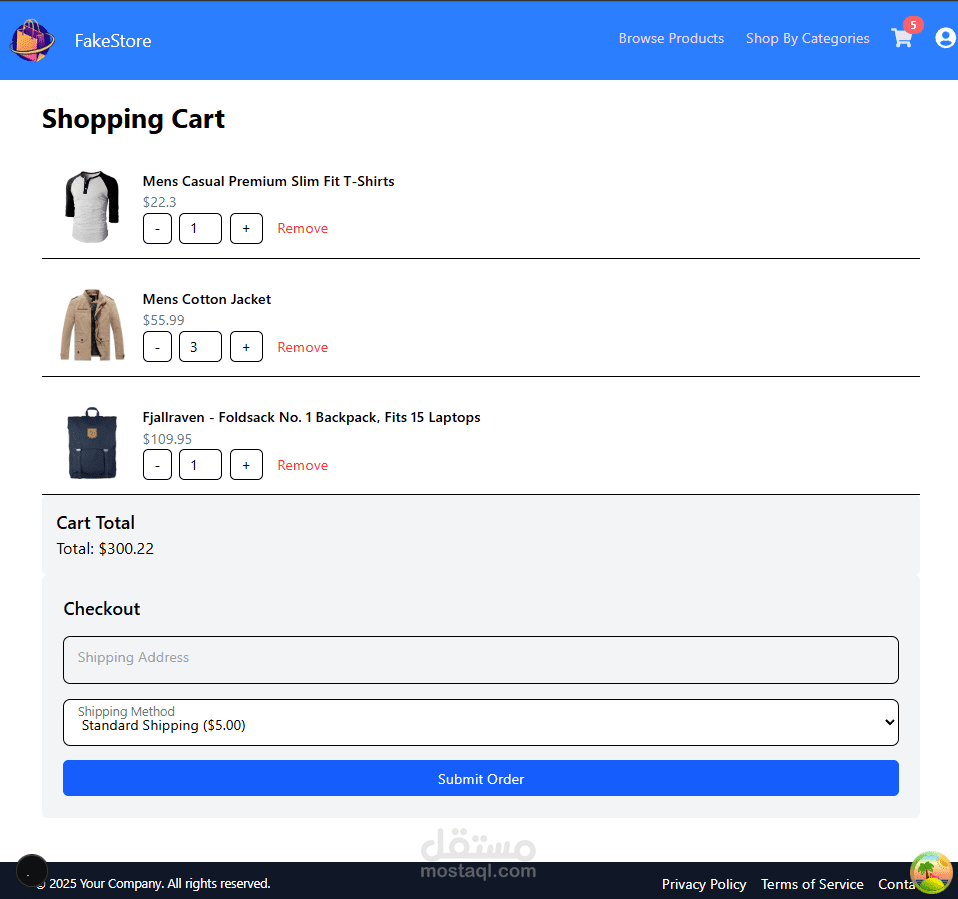The width and height of the screenshot is (958, 899).
Task: Click the Cart Total heading
Action: 95,523
